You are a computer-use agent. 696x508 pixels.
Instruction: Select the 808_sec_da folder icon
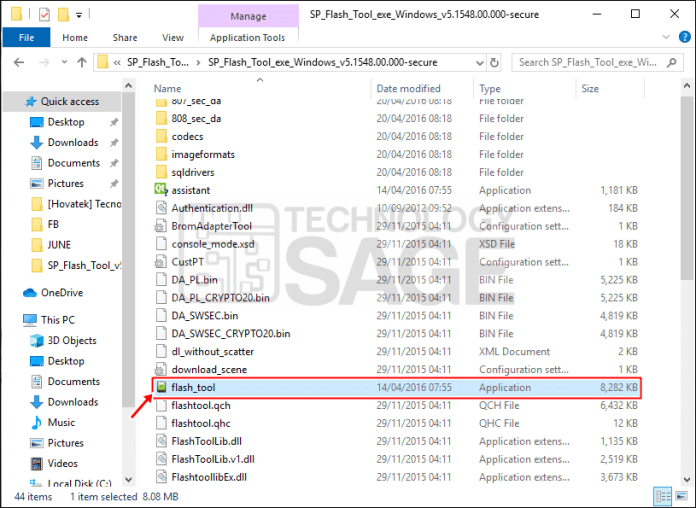[x=161, y=119]
